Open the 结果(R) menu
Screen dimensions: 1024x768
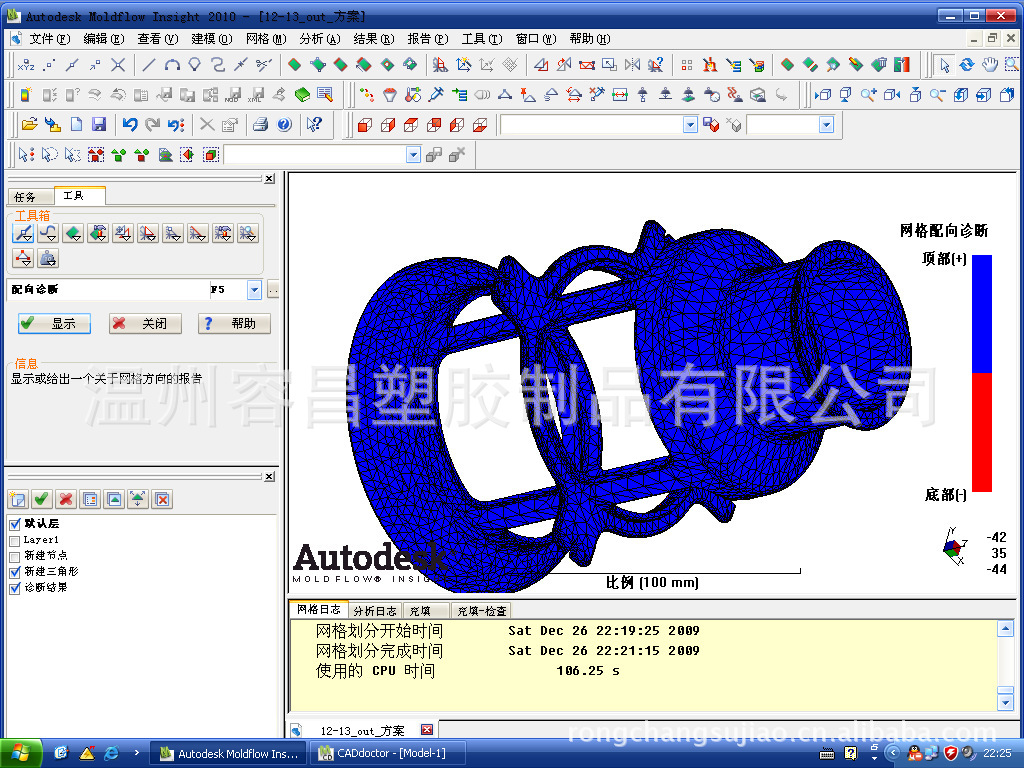(374, 39)
